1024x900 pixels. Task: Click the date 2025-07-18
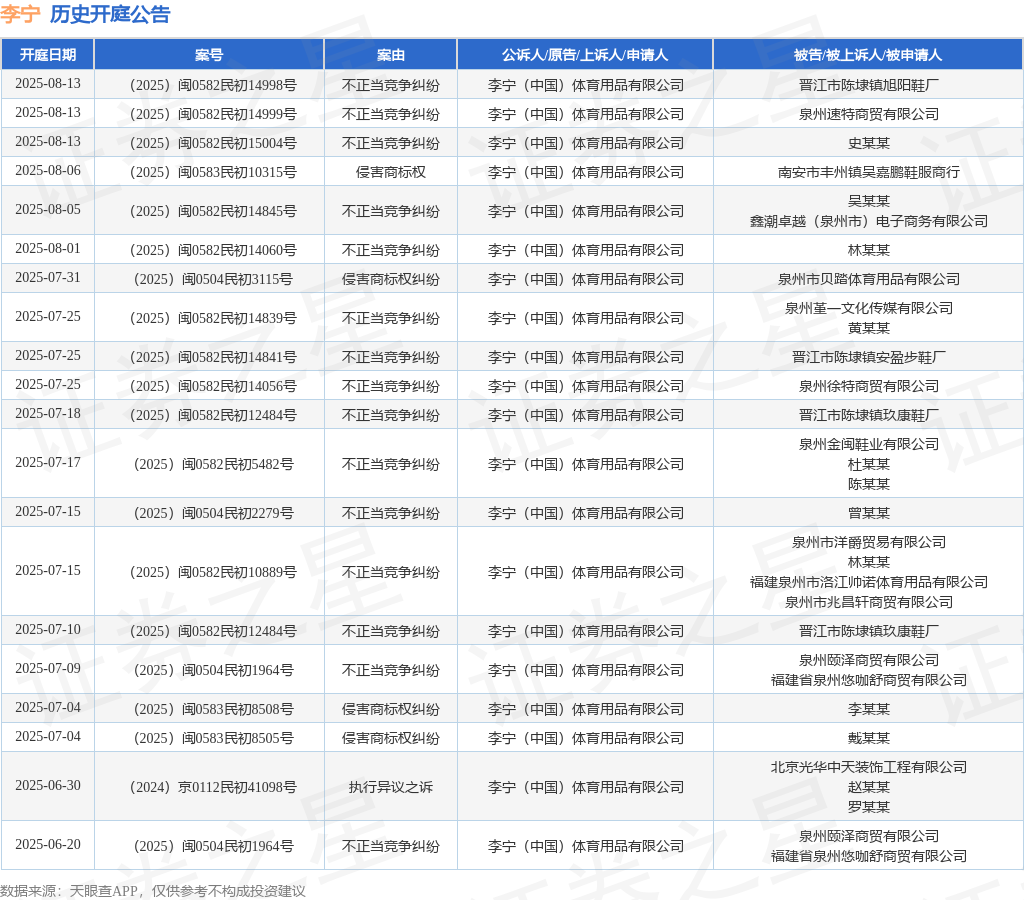[48, 413]
